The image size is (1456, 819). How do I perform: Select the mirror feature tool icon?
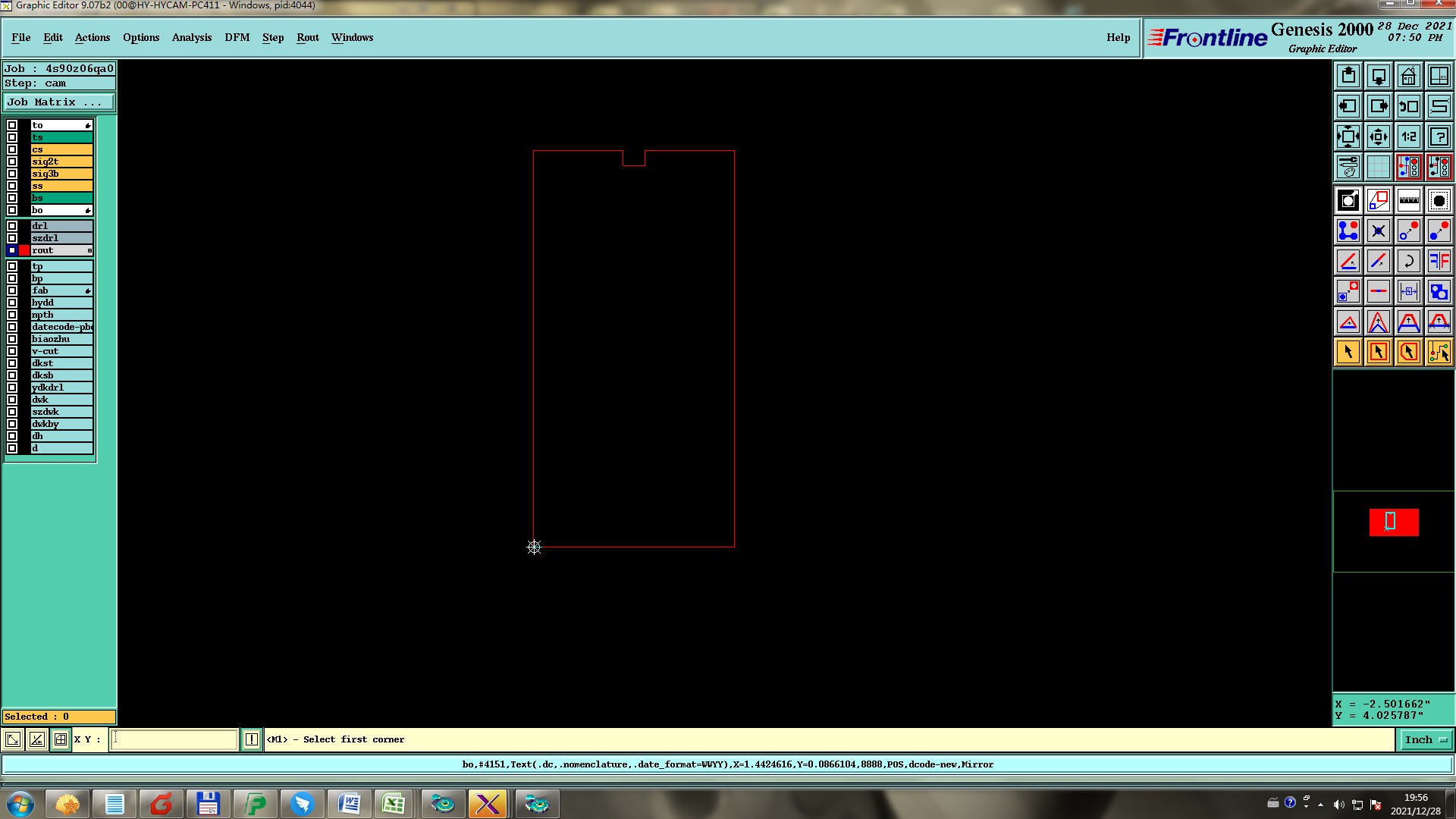pos(1439,261)
